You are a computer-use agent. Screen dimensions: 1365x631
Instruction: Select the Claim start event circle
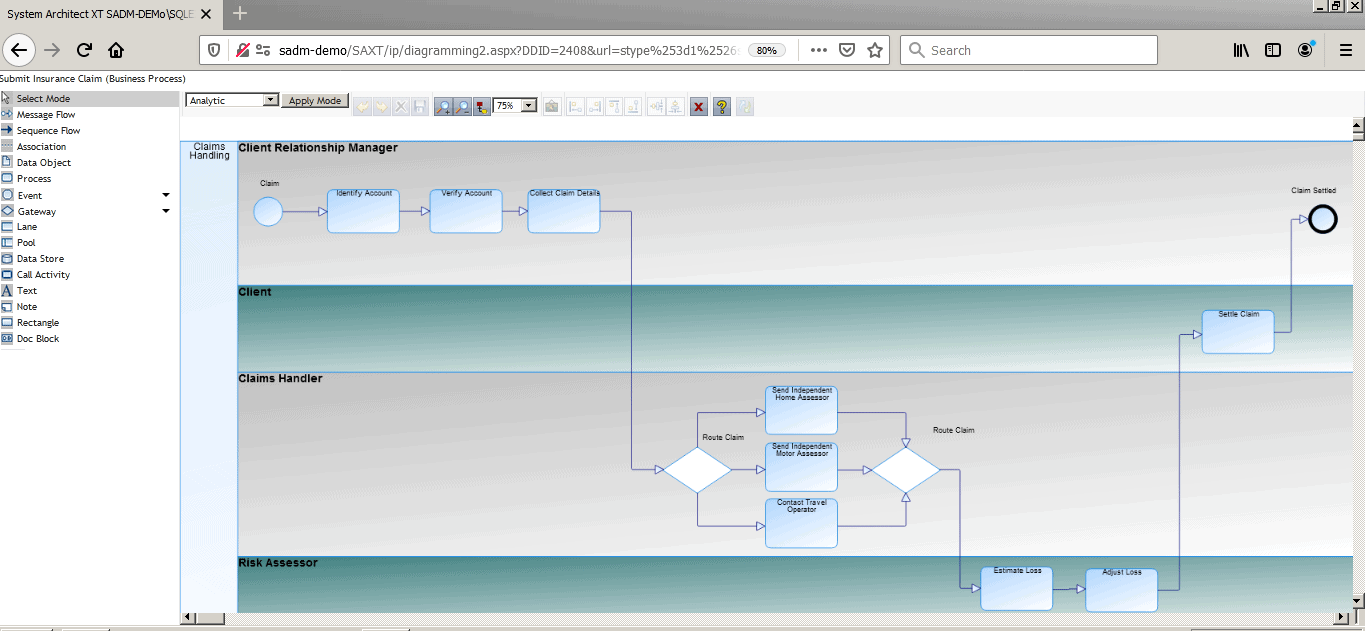pyautogui.click(x=268, y=212)
